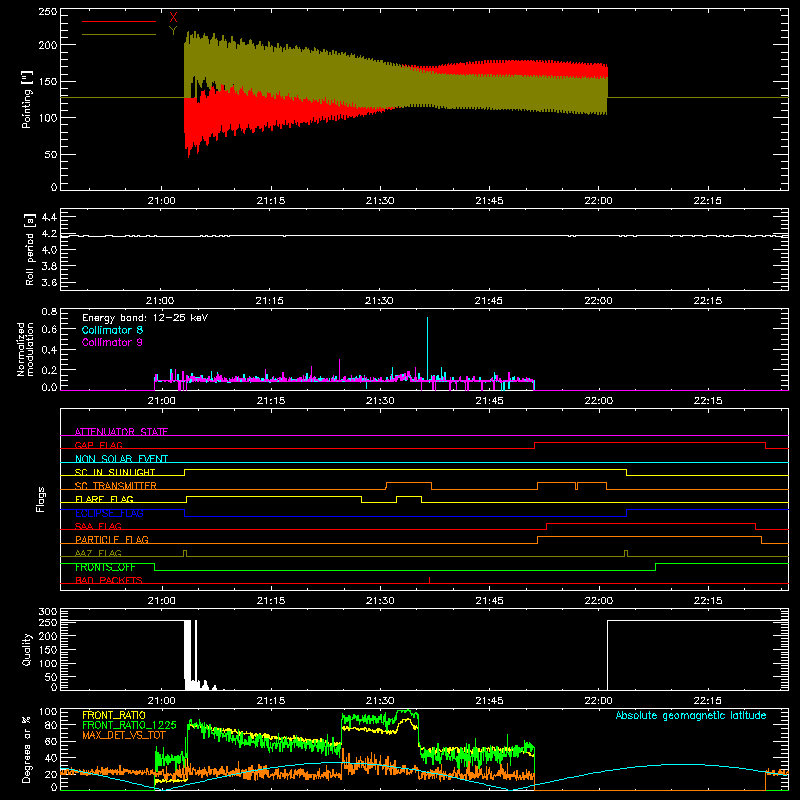Click the FRONTS_OFF flag label
Image resolution: width=800 pixels, height=800 pixels.
[105, 567]
